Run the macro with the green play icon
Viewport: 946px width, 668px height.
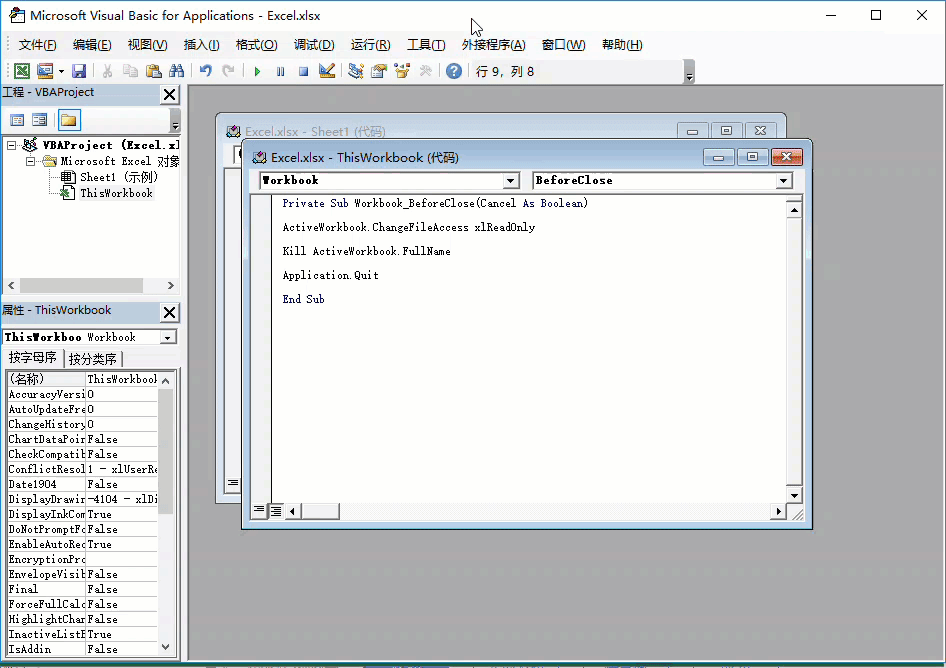pos(257,71)
